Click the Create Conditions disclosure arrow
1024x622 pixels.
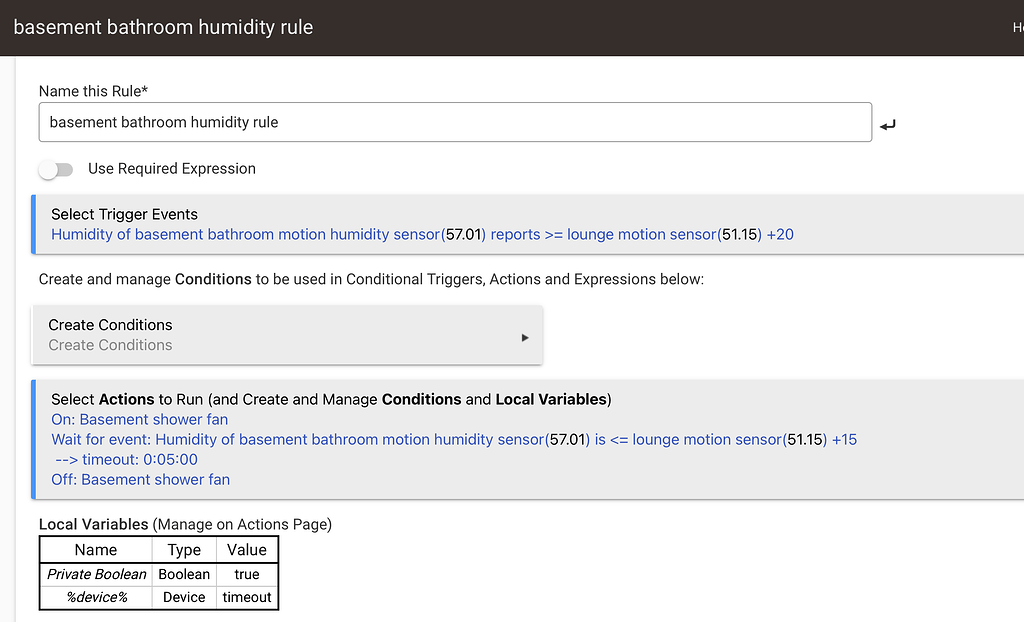click(524, 338)
